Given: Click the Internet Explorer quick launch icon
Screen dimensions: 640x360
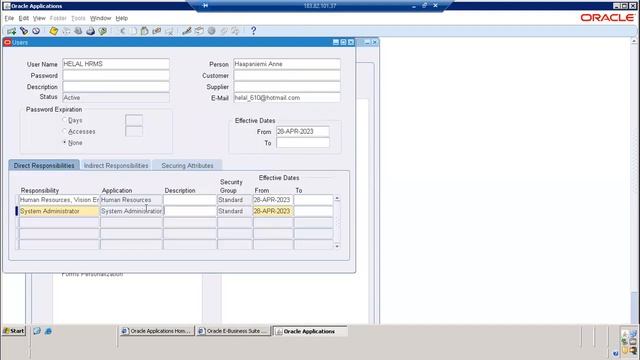Looking at the screenshot, I should pyautogui.click(x=48, y=331).
